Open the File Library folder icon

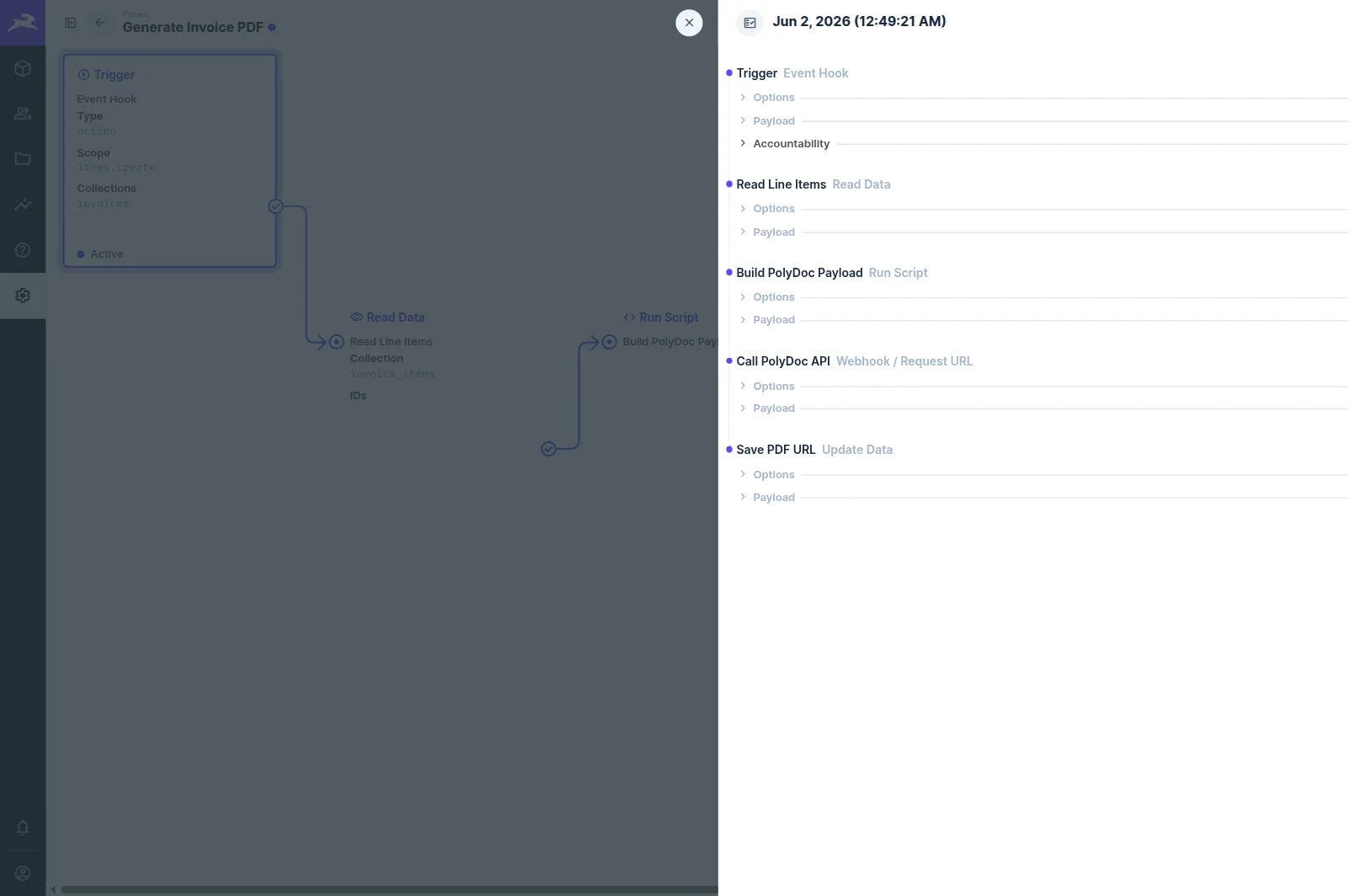[x=23, y=159]
